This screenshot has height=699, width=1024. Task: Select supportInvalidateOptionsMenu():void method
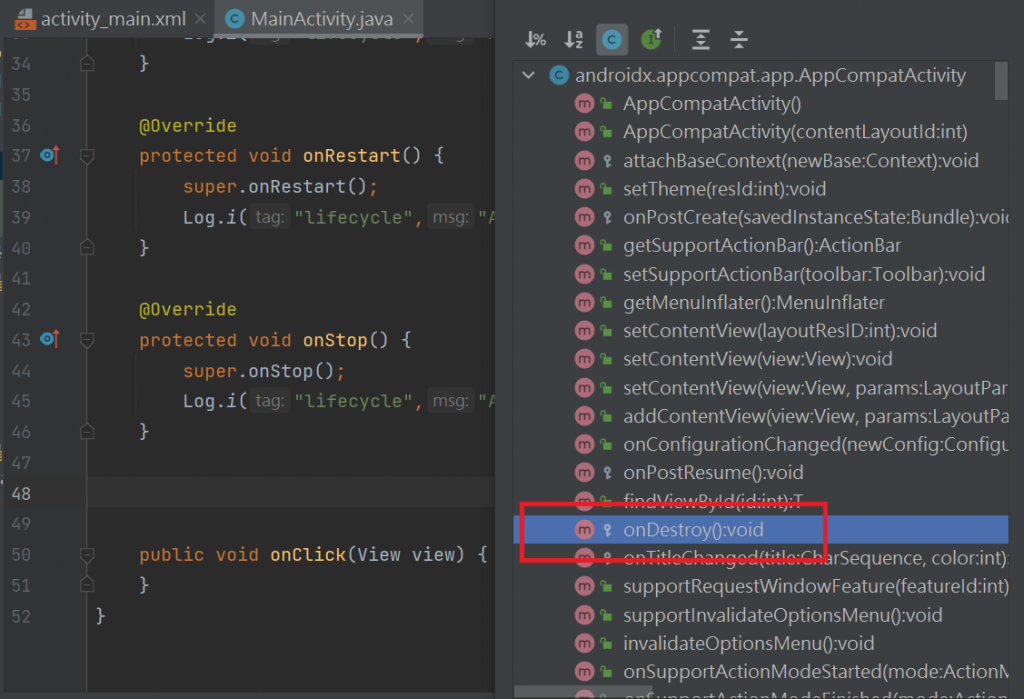click(x=782, y=615)
